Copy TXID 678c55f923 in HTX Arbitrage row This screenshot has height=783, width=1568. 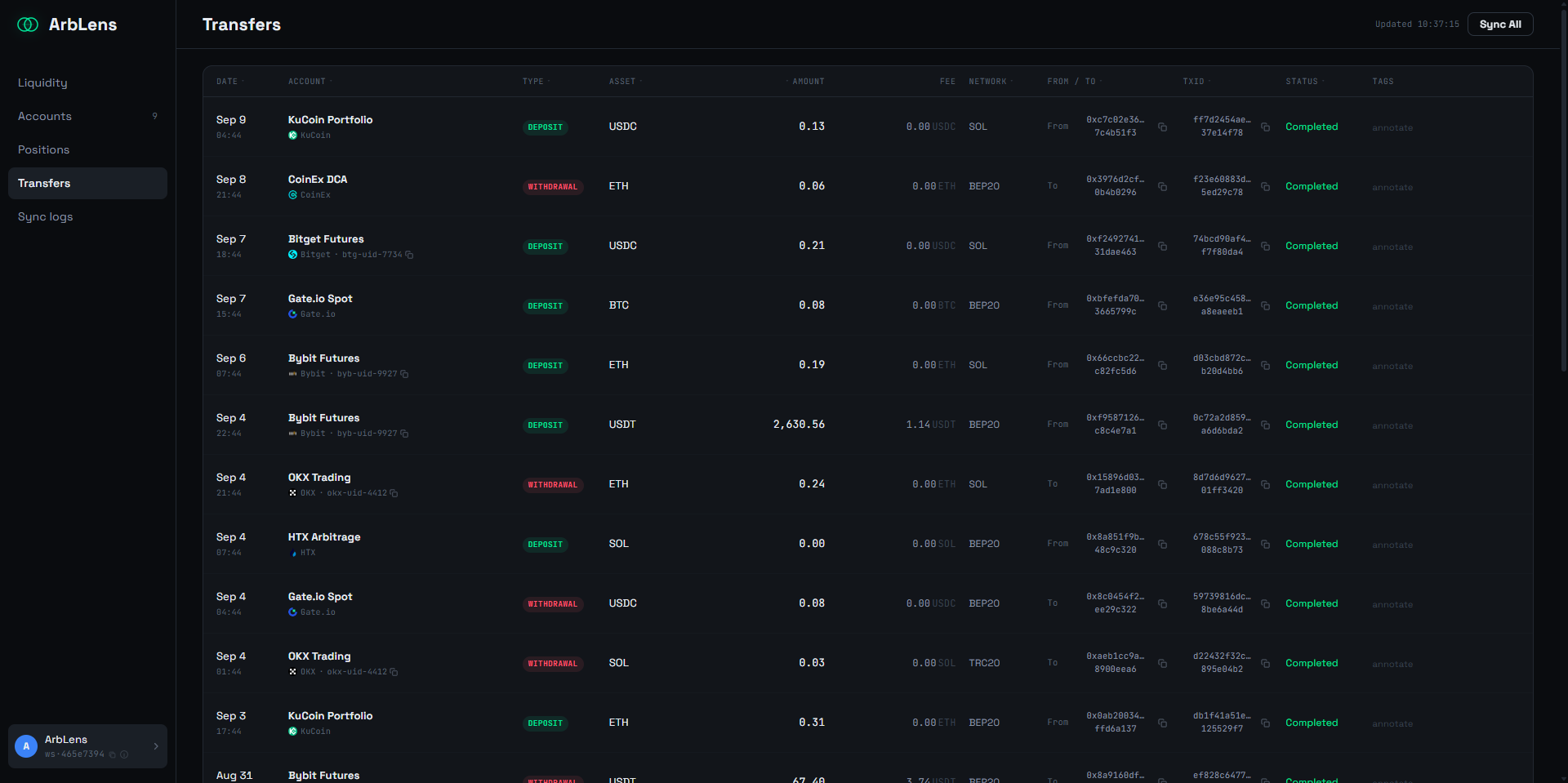click(x=1265, y=545)
